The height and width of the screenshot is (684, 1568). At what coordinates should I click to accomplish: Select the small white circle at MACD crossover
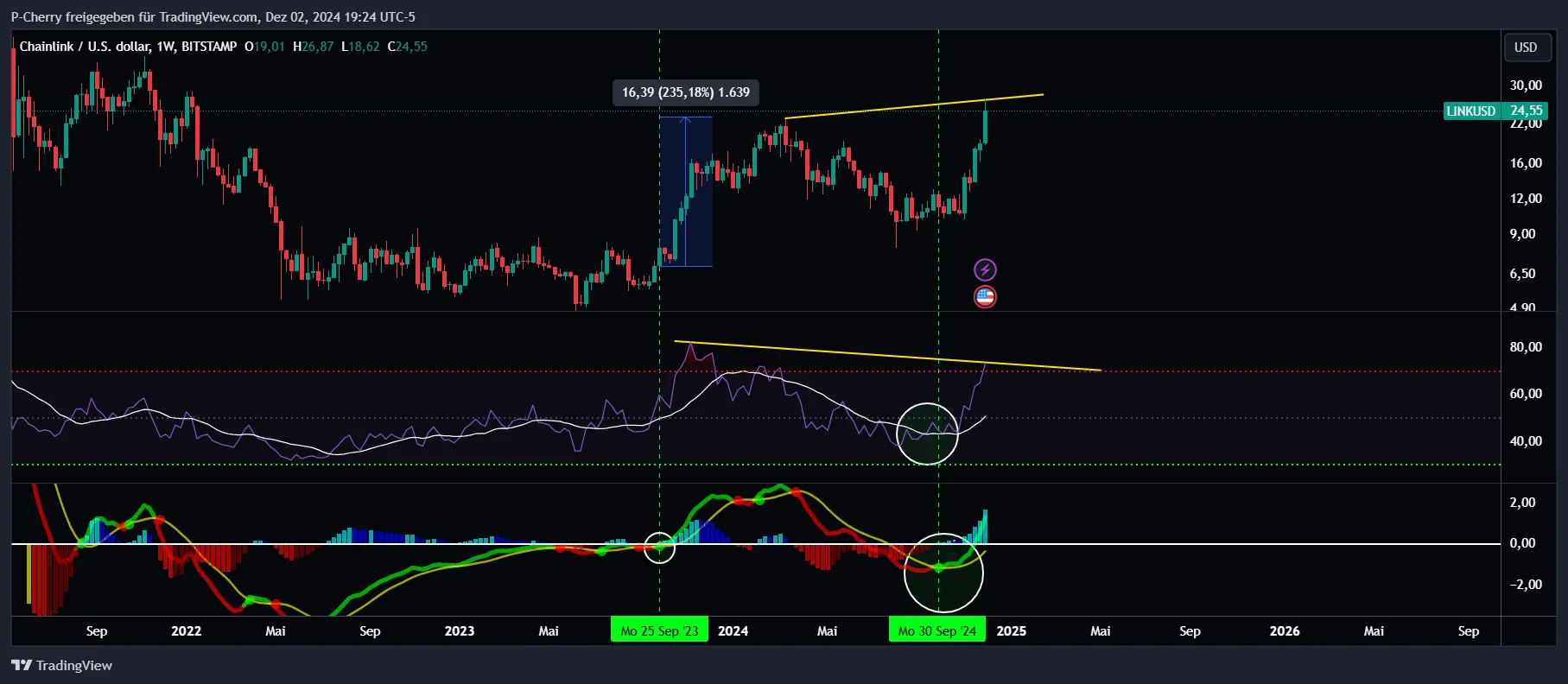pos(659,548)
